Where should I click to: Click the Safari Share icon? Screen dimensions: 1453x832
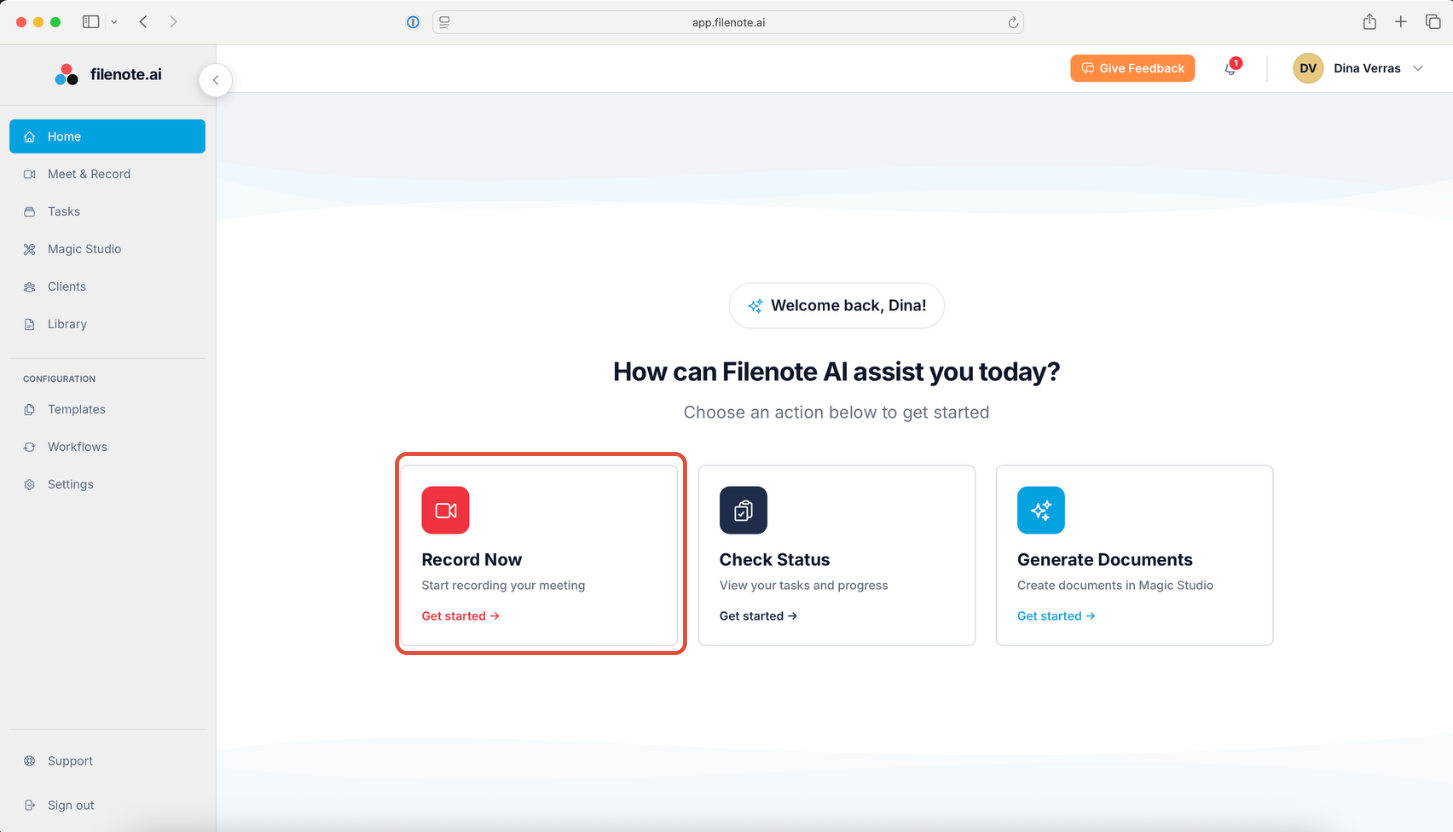coord(1370,22)
